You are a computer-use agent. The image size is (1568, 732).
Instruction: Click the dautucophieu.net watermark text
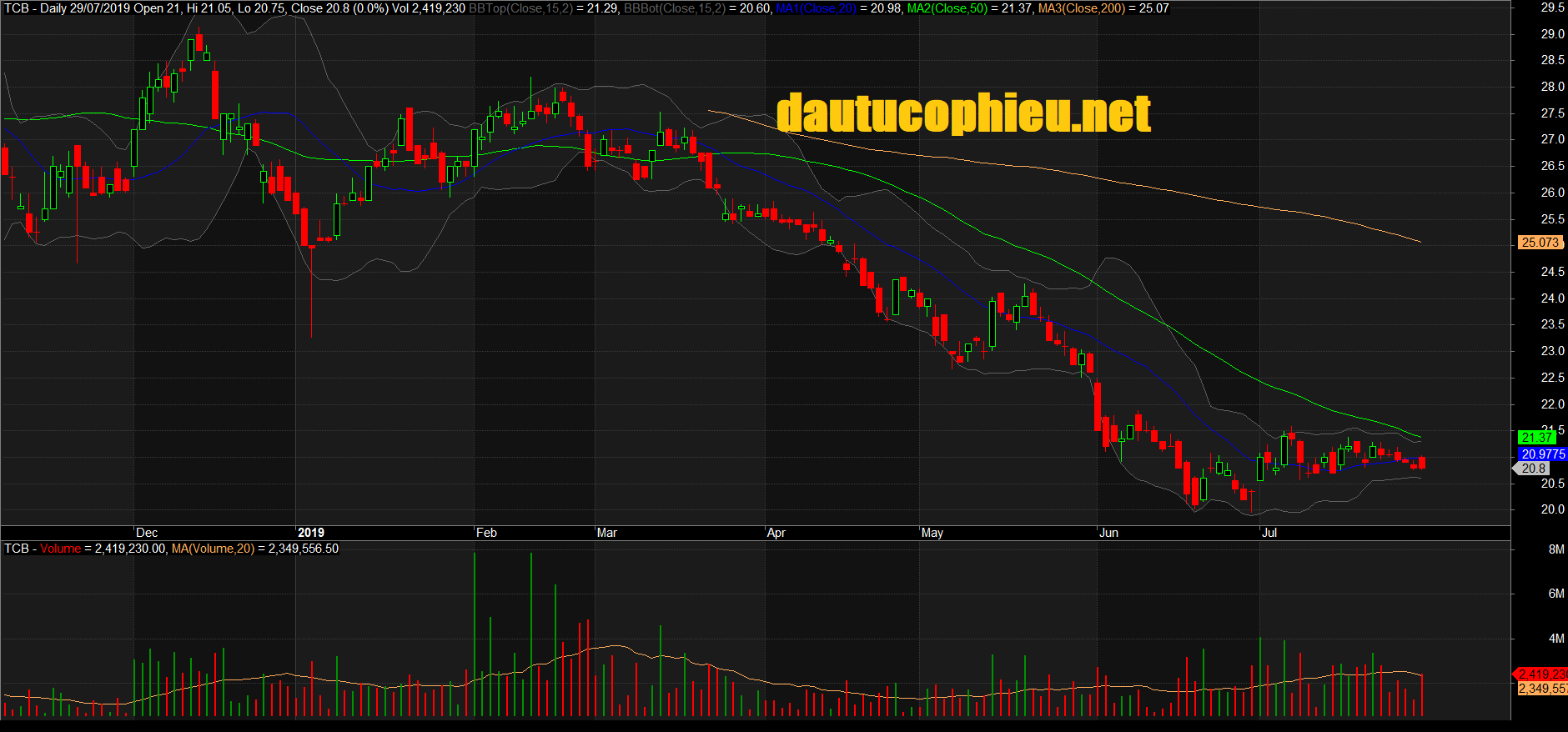click(x=963, y=113)
